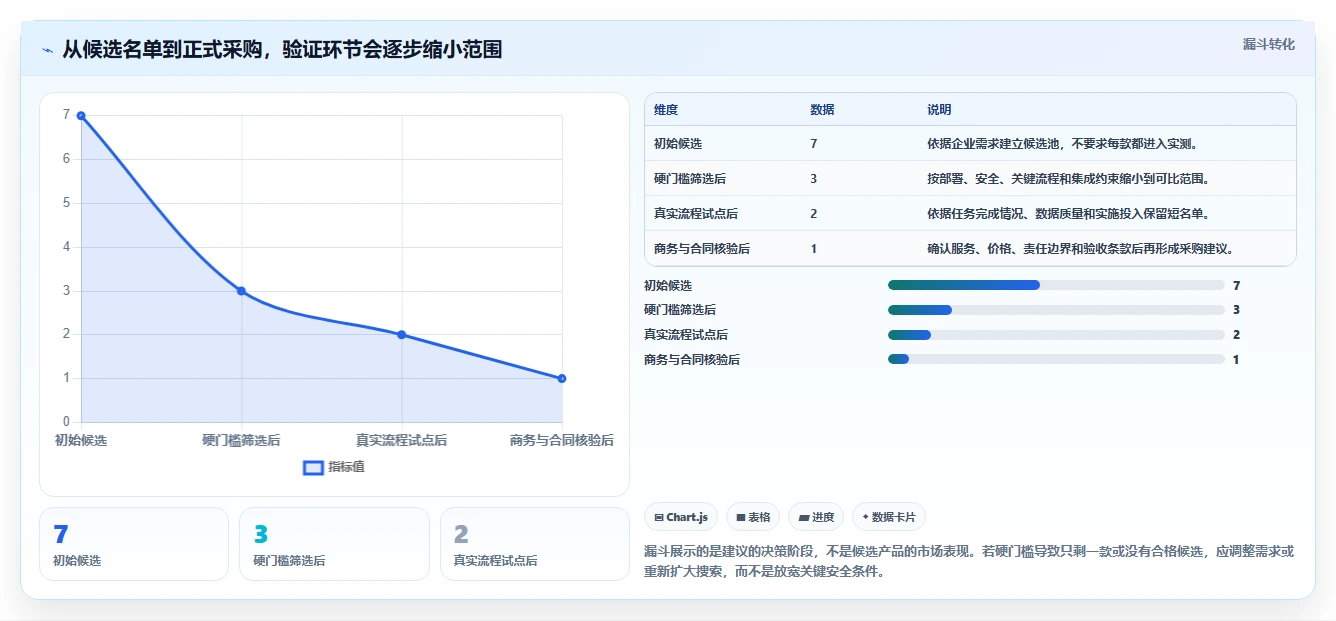Click the 真实流程试点后 x-axis label
1336x621 pixels.
pos(401,440)
